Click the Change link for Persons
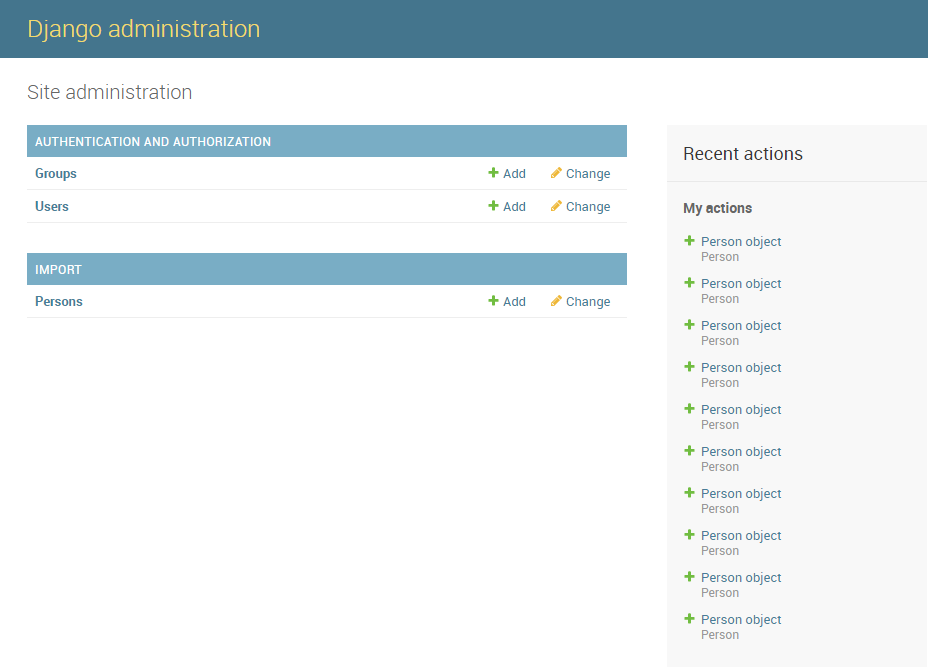This screenshot has height=667, width=928. coord(587,301)
